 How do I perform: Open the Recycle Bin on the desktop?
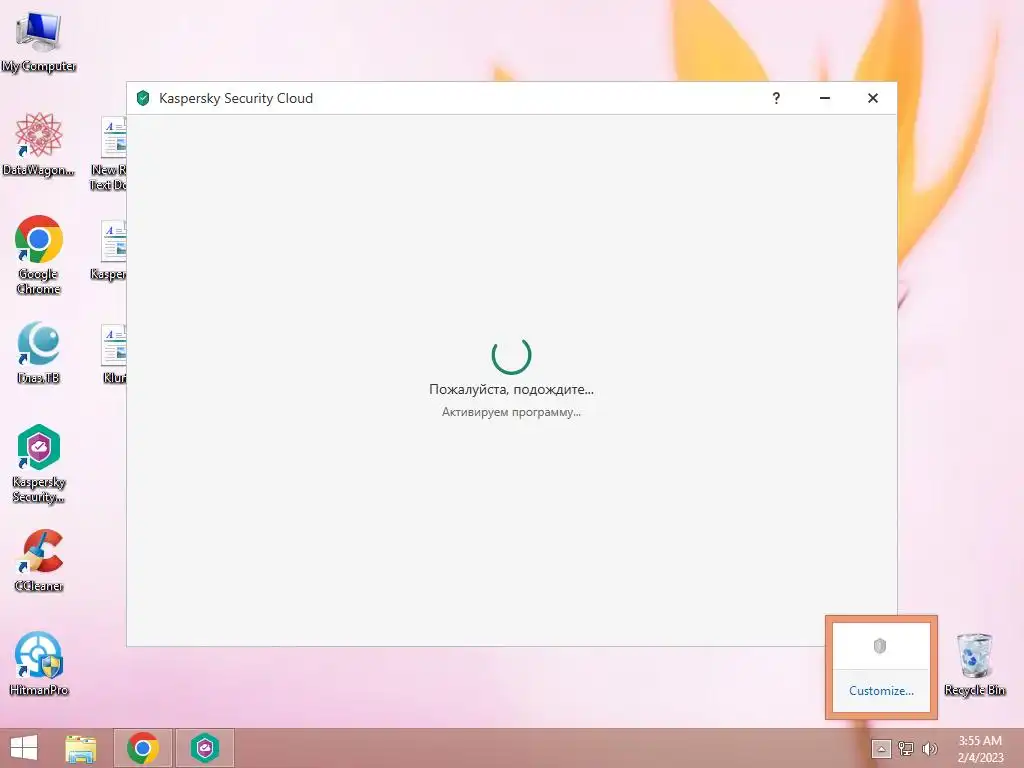pyautogui.click(x=974, y=664)
